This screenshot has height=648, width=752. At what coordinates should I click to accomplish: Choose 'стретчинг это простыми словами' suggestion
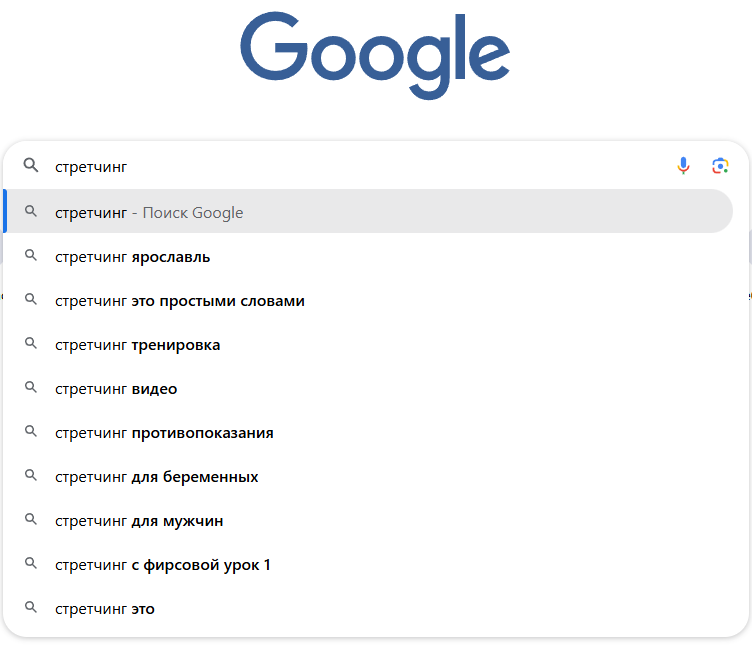(180, 301)
